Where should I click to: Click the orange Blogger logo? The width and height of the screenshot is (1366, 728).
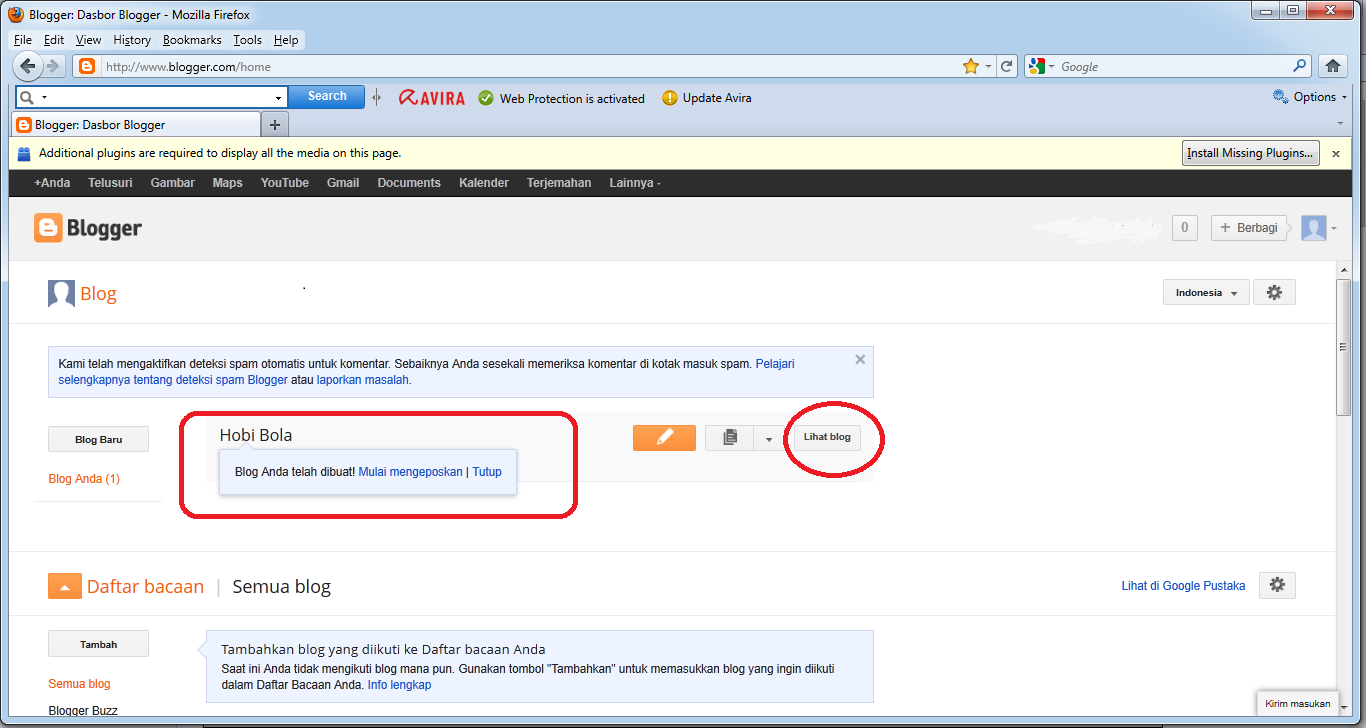click(x=88, y=228)
